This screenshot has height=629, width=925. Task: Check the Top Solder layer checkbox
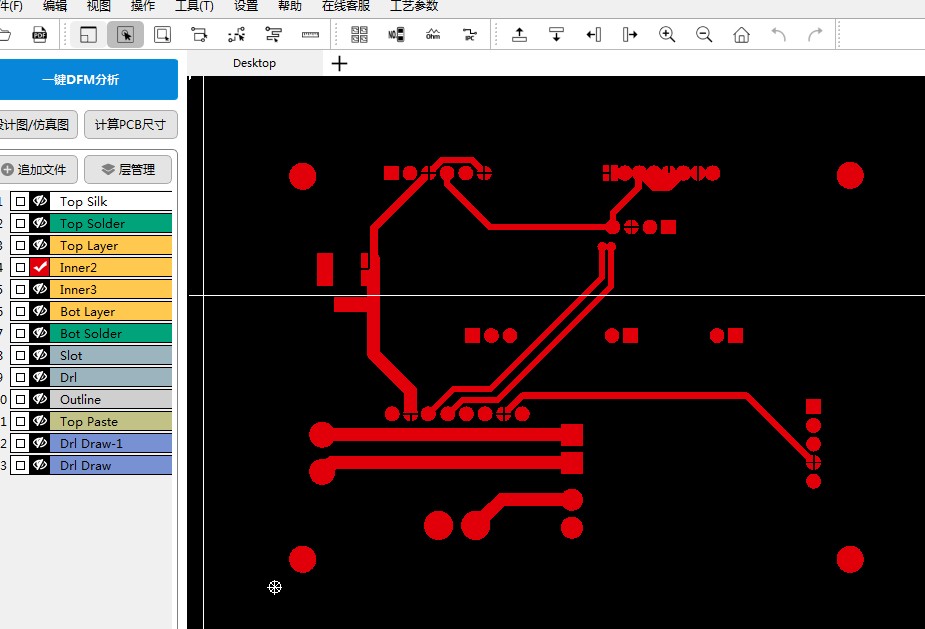tap(21, 223)
